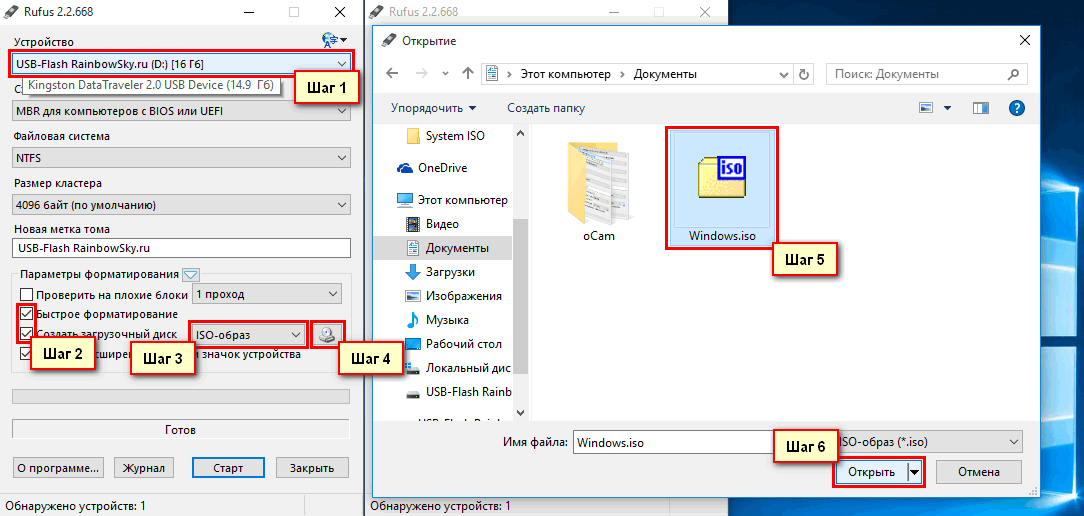Open the Журнал log button
Screen dimensions: 1084x516
(x=144, y=468)
